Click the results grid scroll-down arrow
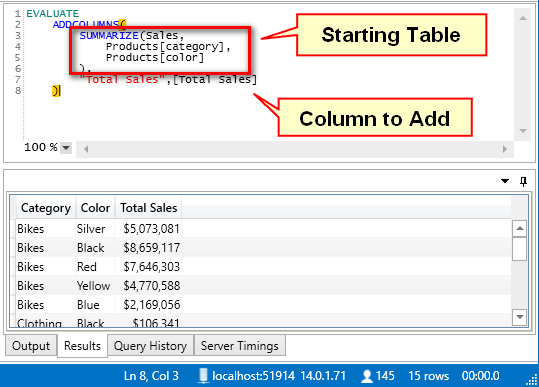Image resolution: width=539 pixels, height=387 pixels. [x=519, y=317]
